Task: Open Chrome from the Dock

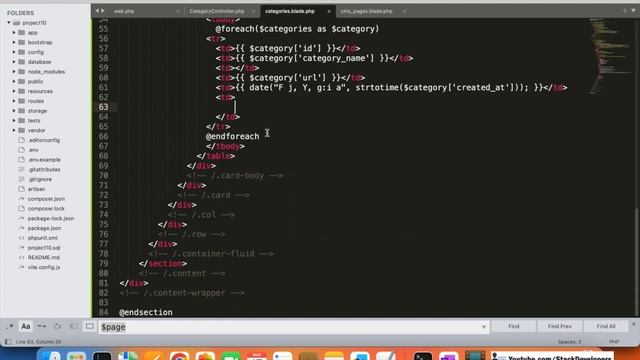Action: [179, 356]
